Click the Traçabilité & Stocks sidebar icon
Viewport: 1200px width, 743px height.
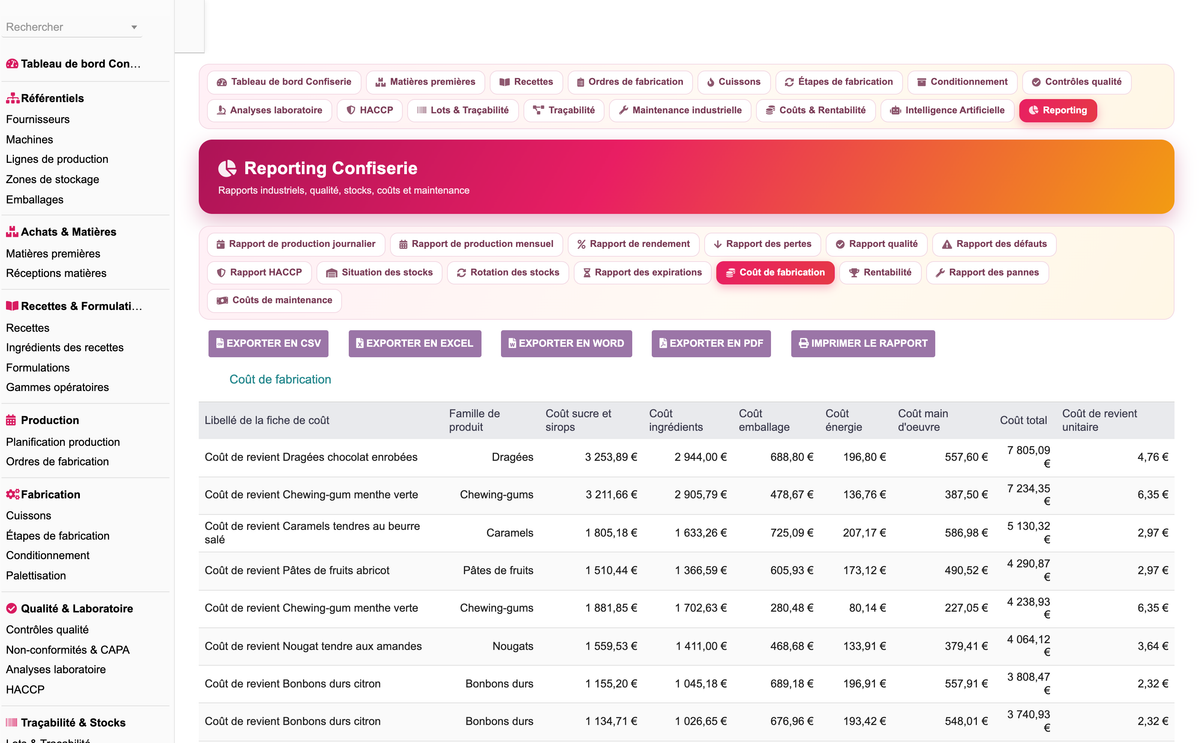(12, 722)
